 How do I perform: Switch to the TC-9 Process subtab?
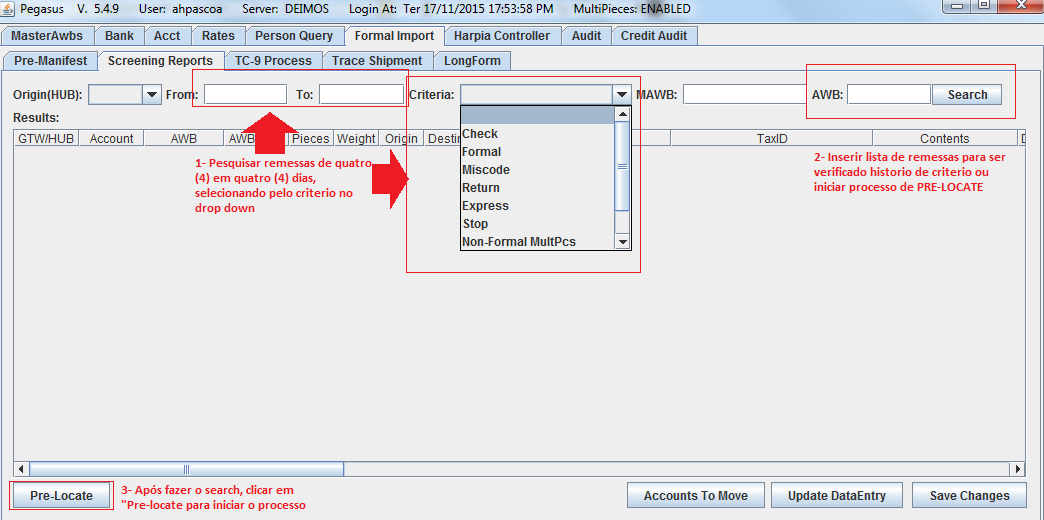(x=273, y=61)
